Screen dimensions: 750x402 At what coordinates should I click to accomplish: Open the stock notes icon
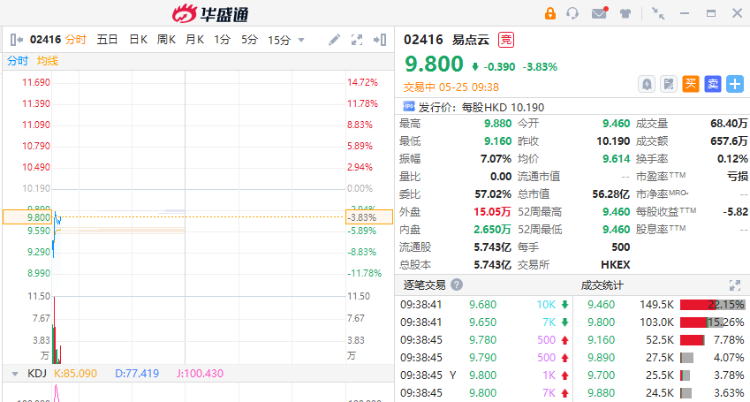pos(668,84)
